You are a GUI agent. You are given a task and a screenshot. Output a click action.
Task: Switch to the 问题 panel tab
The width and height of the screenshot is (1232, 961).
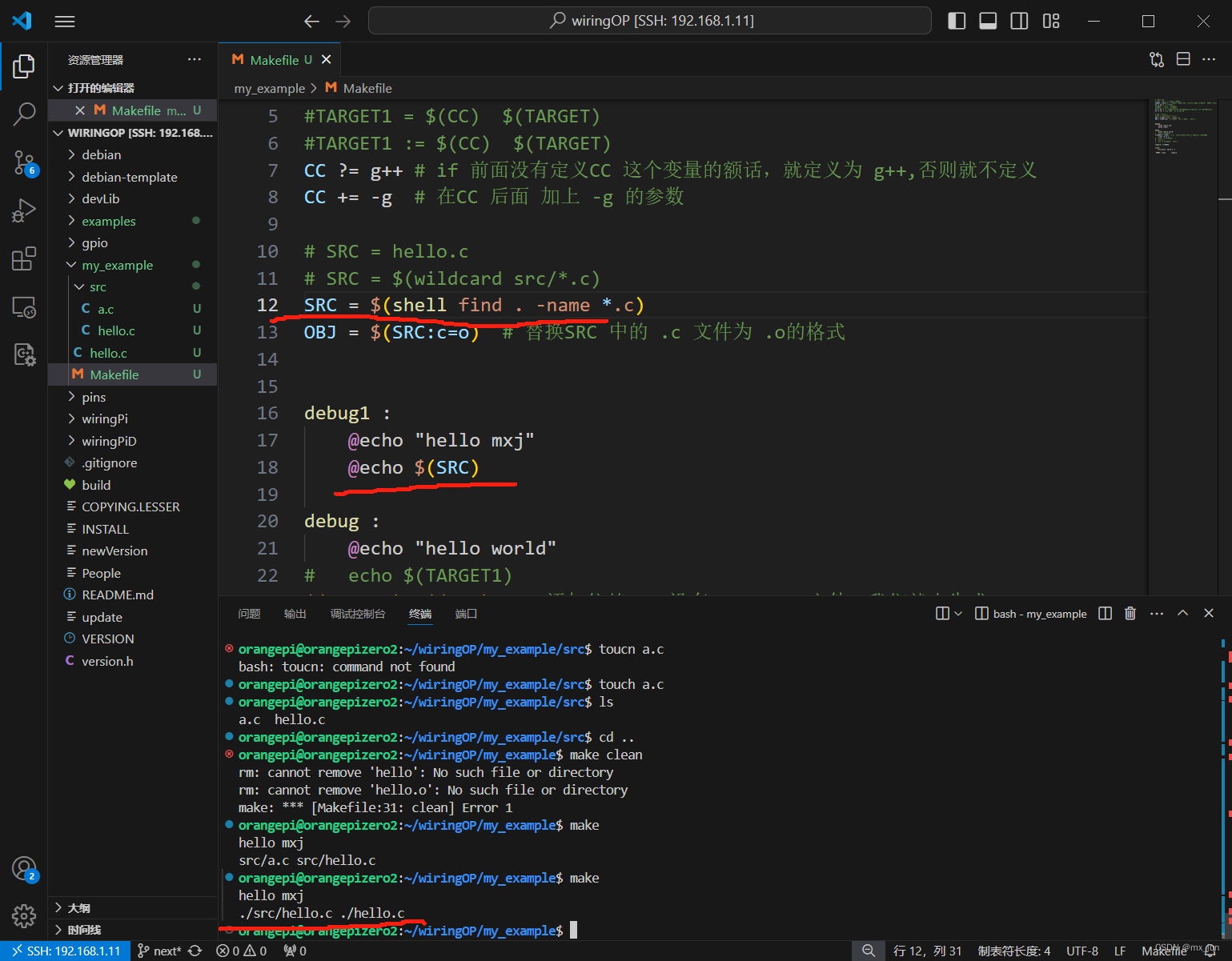pyautogui.click(x=249, y=614)
